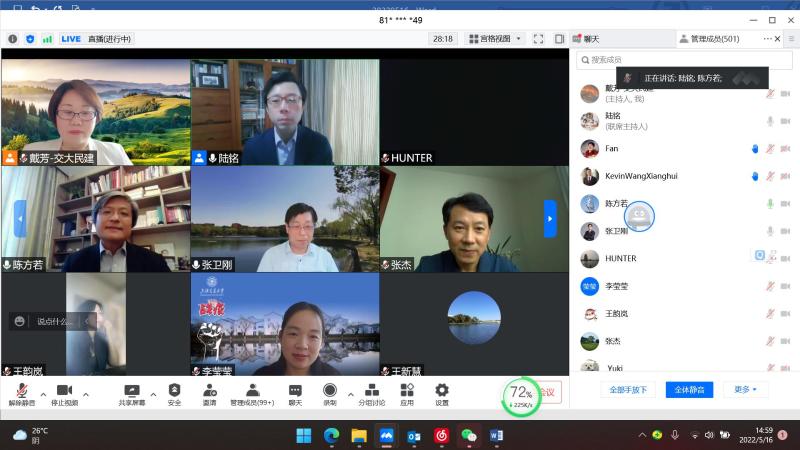
Task: Close the 管理成员 panel
Action: pyautogui.click(x=778, y=39)
